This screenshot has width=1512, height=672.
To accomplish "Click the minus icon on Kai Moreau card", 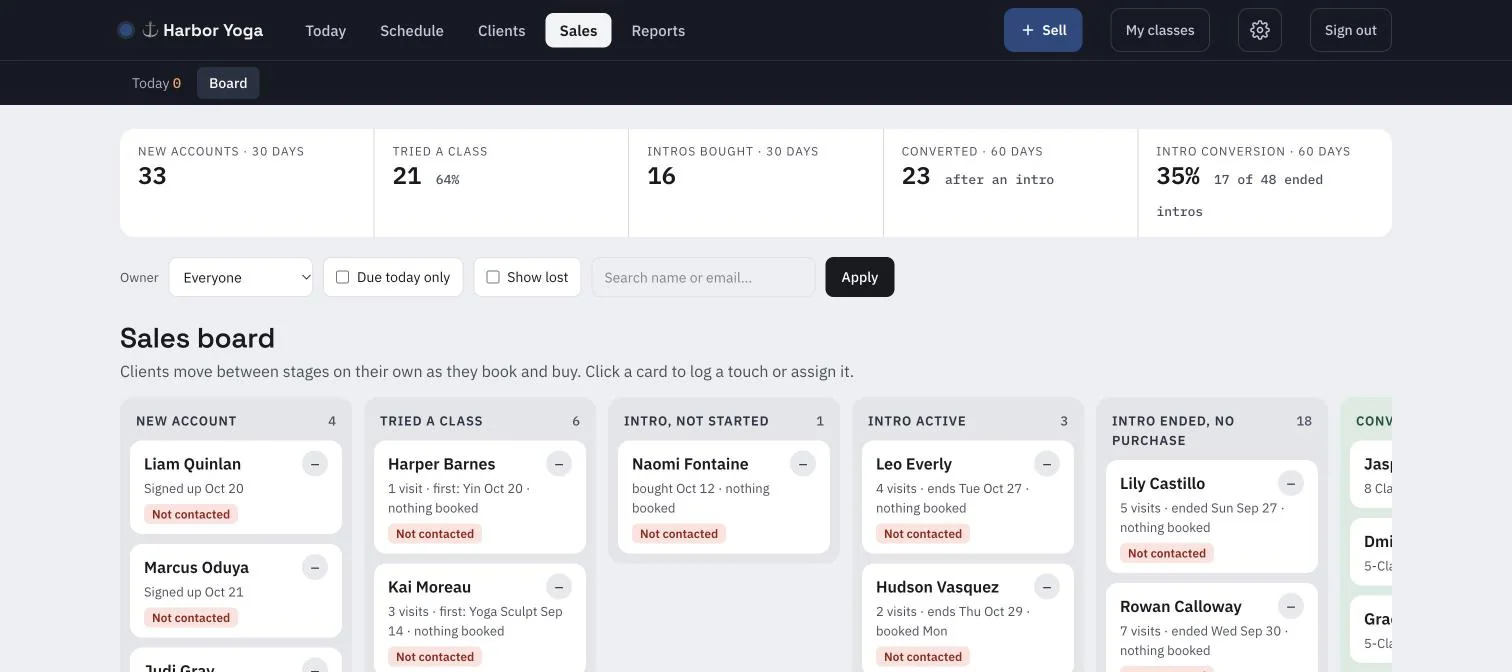I will [559, 587].
